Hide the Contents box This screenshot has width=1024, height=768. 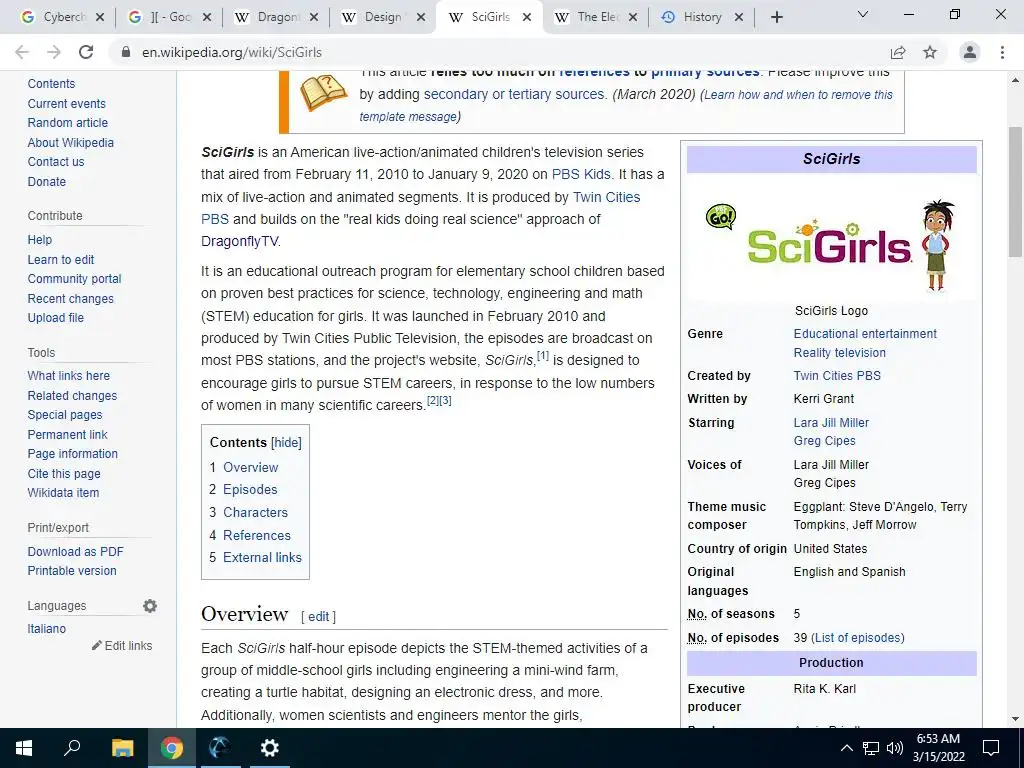coord(287,443)
